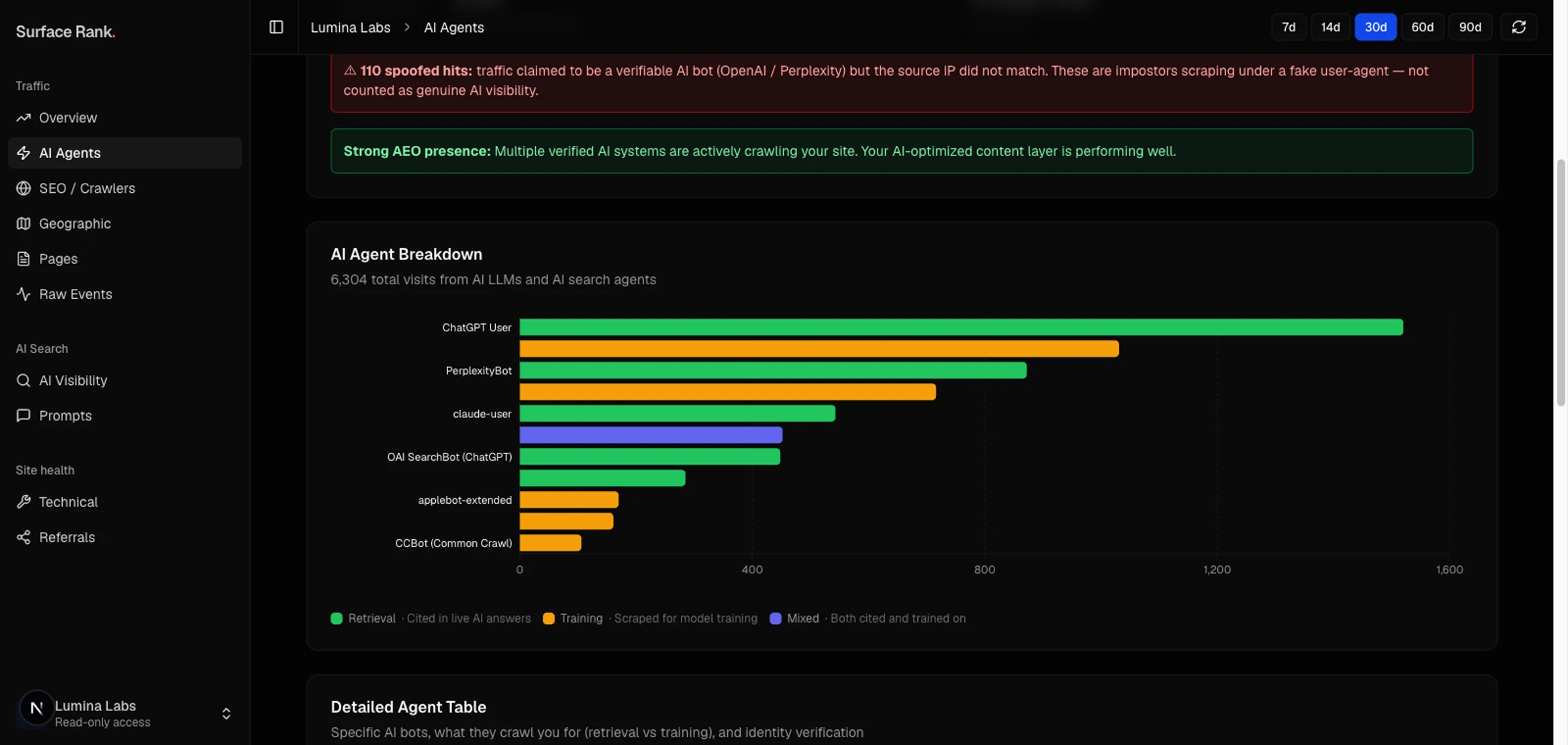
Task: Click the CCBot (Common Crawl) bar
Action: 550,543
